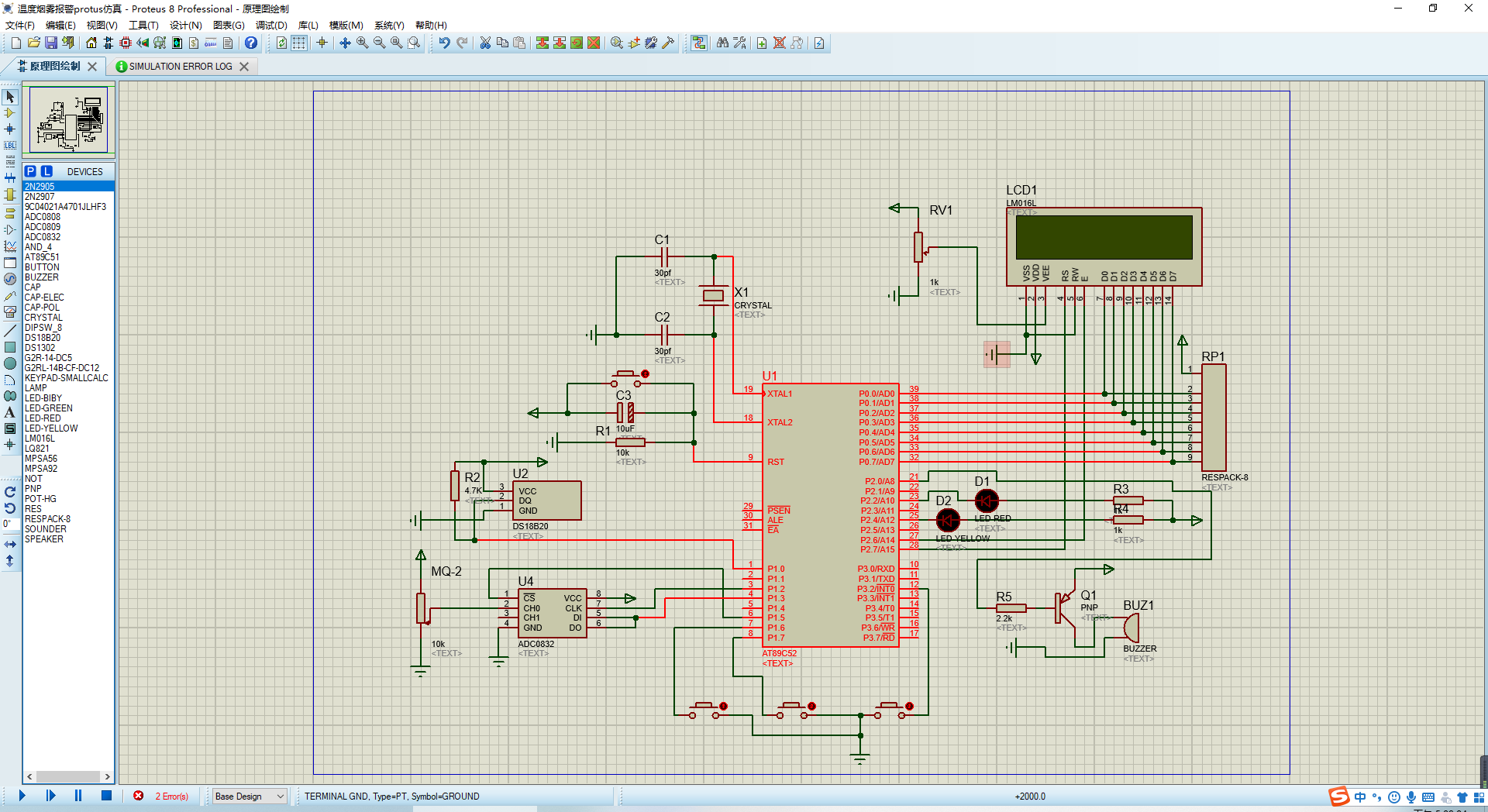Select Terminals mode tool
Image resolution: width=1488 pixels, height=812 pixels.
click(x=10, y=213)
